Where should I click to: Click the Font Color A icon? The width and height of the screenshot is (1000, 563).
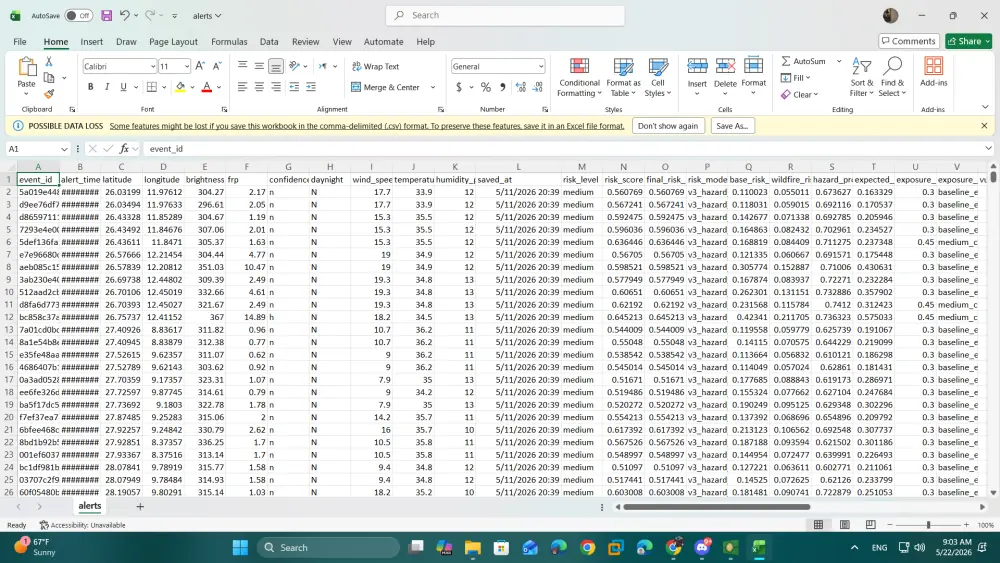[207, 87]
